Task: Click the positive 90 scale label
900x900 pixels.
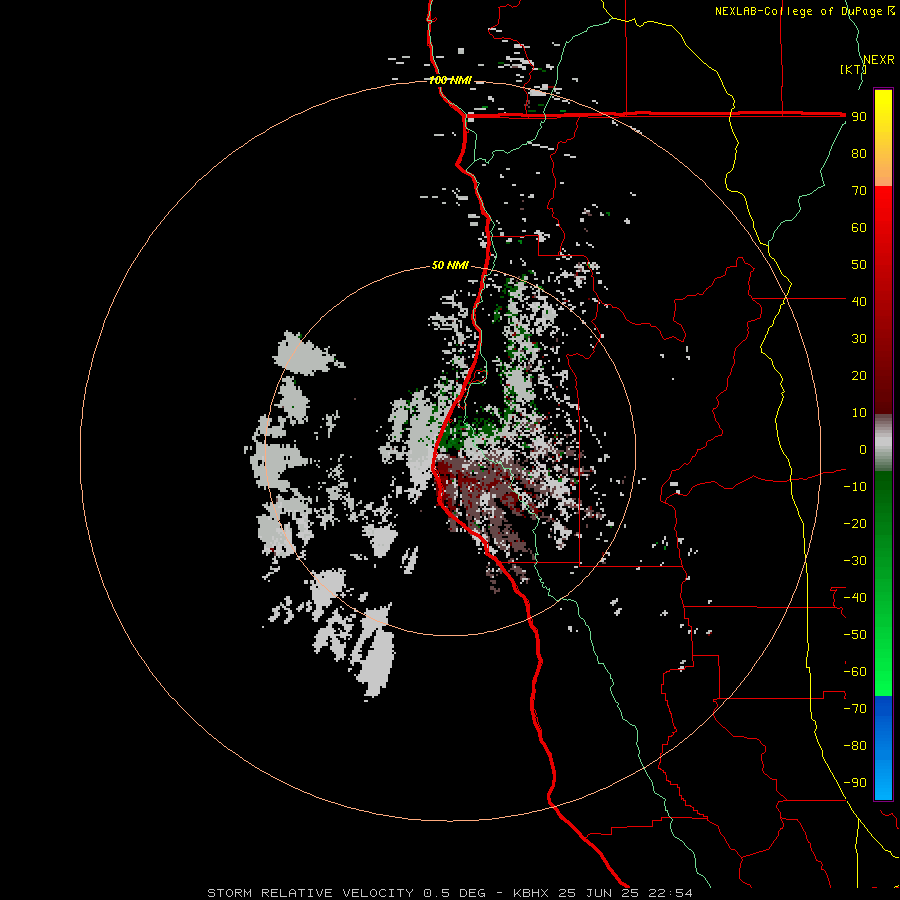Action: tap(859, 117)
